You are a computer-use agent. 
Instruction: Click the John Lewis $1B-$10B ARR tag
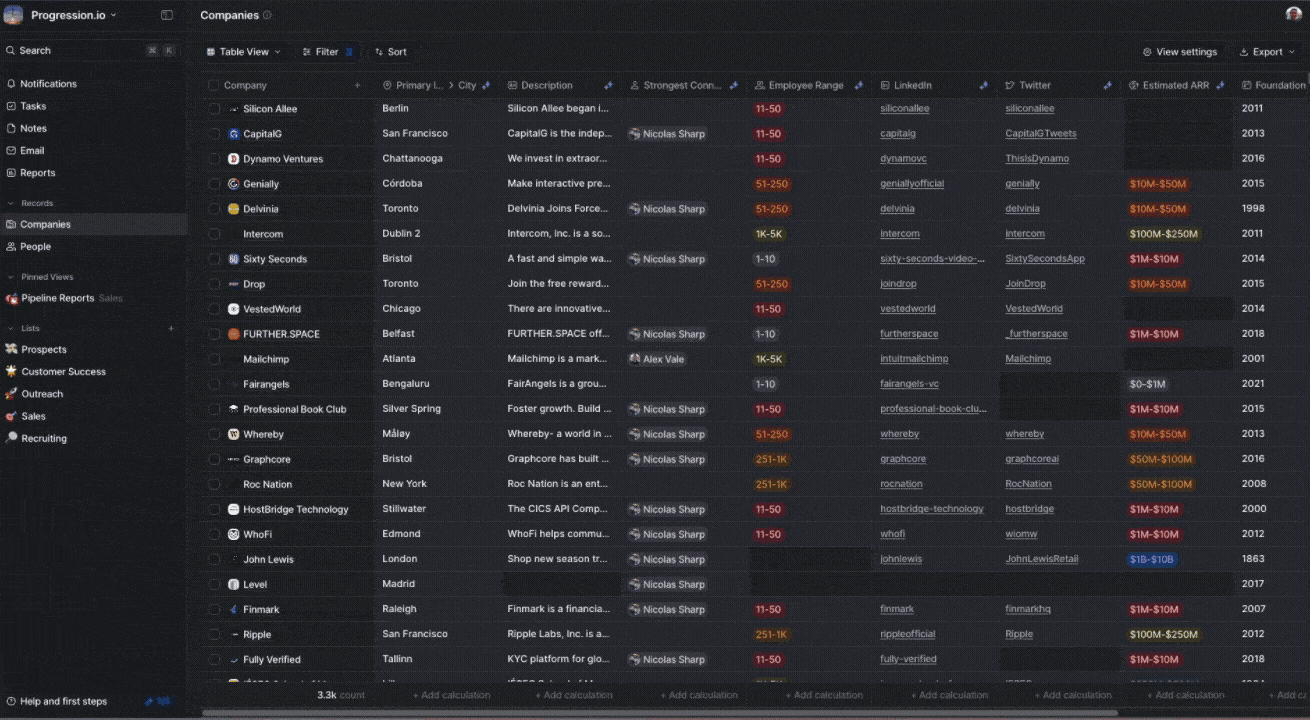point(1152,559)
